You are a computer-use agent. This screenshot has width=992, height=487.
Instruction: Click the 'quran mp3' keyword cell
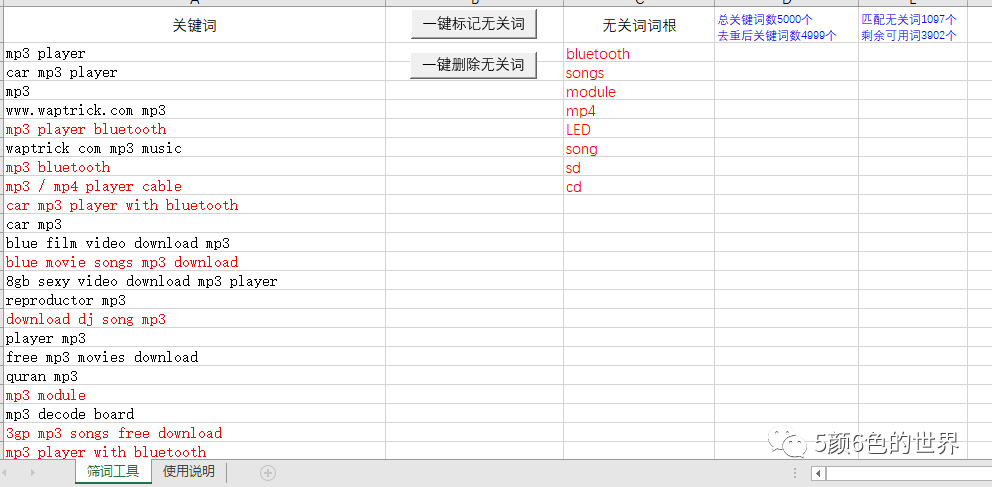194,377
